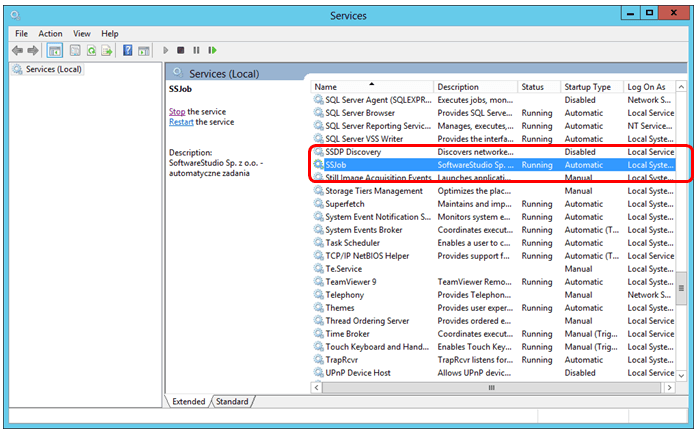Click gear icon beside Telephony
Image resolution: width=698 pixels, height=433 pixels.
point(318,295)
